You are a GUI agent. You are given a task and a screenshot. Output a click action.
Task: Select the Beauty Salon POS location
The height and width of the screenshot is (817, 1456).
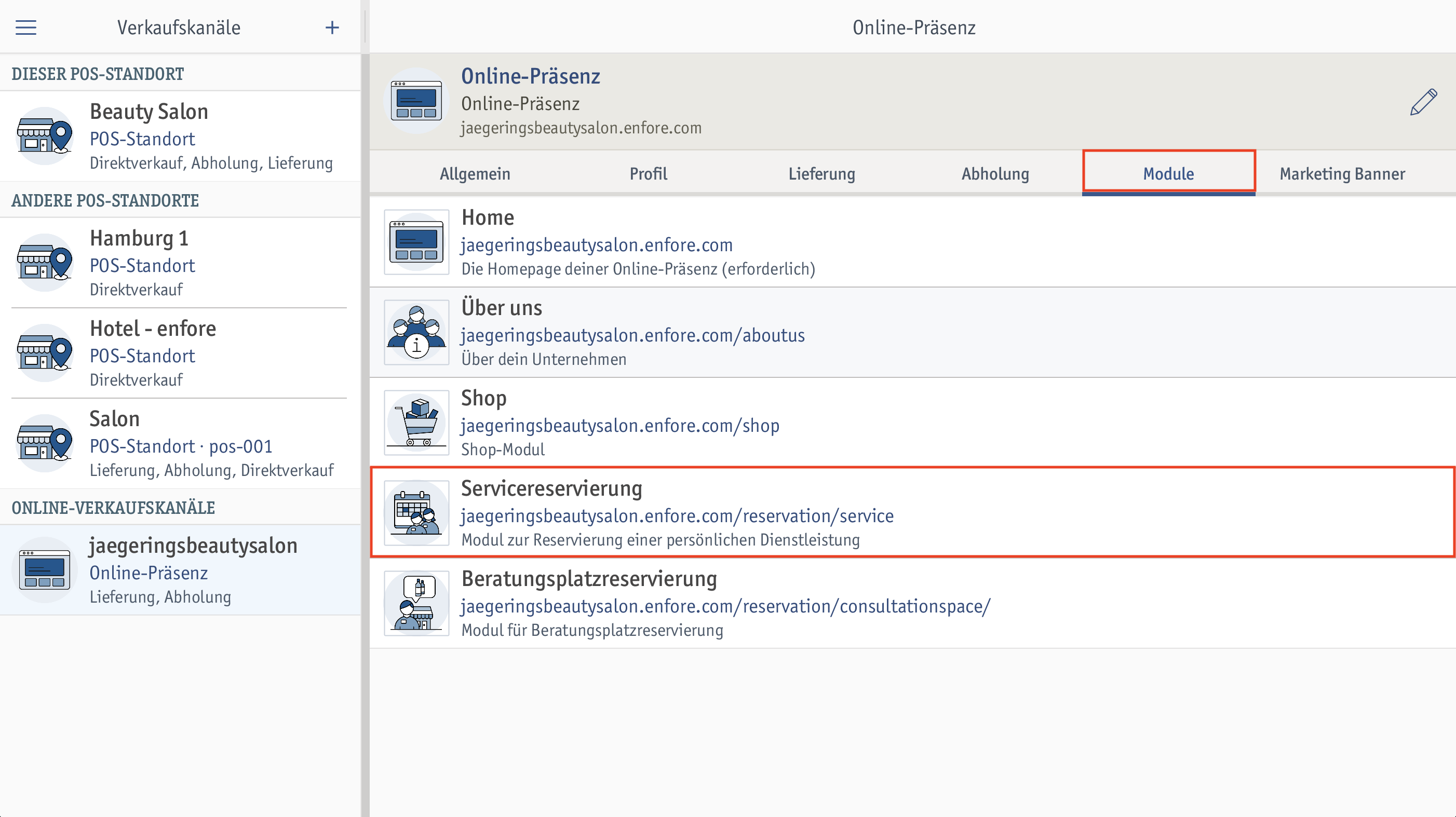tap(180, 136)
